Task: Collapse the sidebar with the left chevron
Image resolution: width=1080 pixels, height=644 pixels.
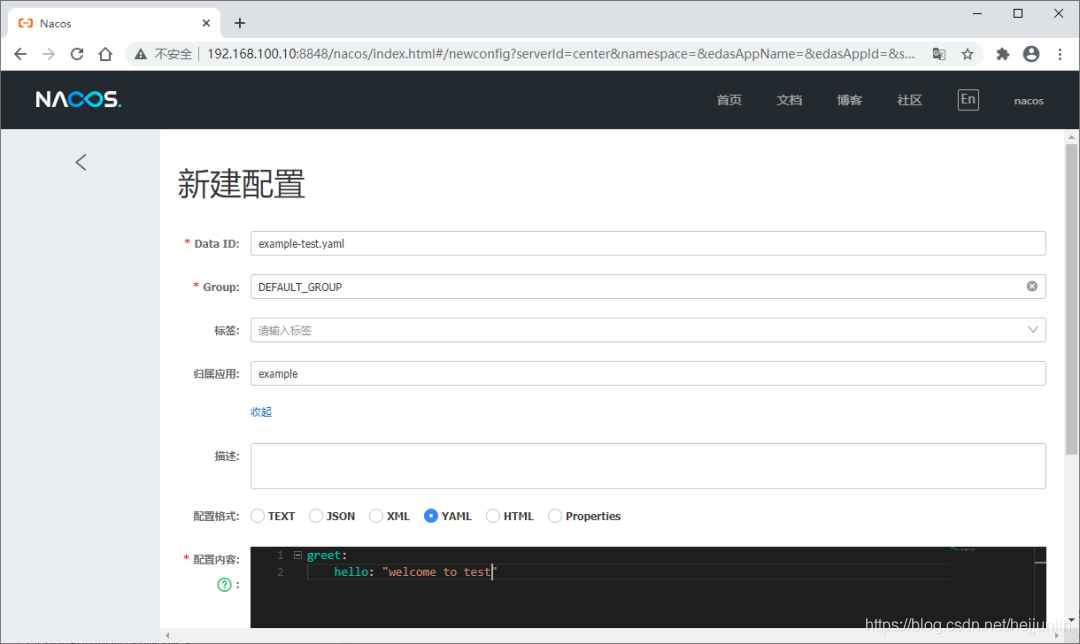Action: pos(80,162)
